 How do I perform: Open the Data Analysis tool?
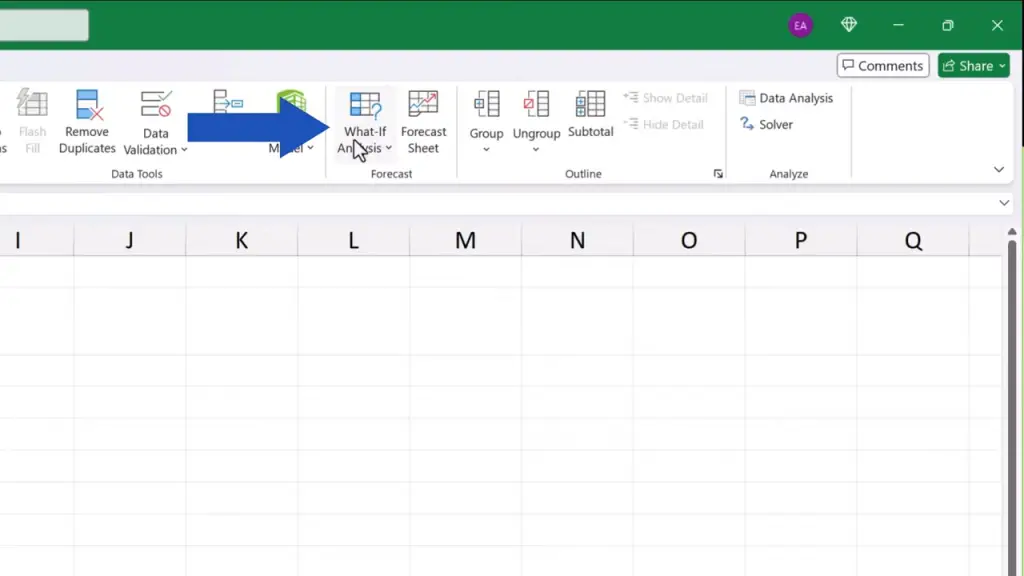(x=786, y=98)
